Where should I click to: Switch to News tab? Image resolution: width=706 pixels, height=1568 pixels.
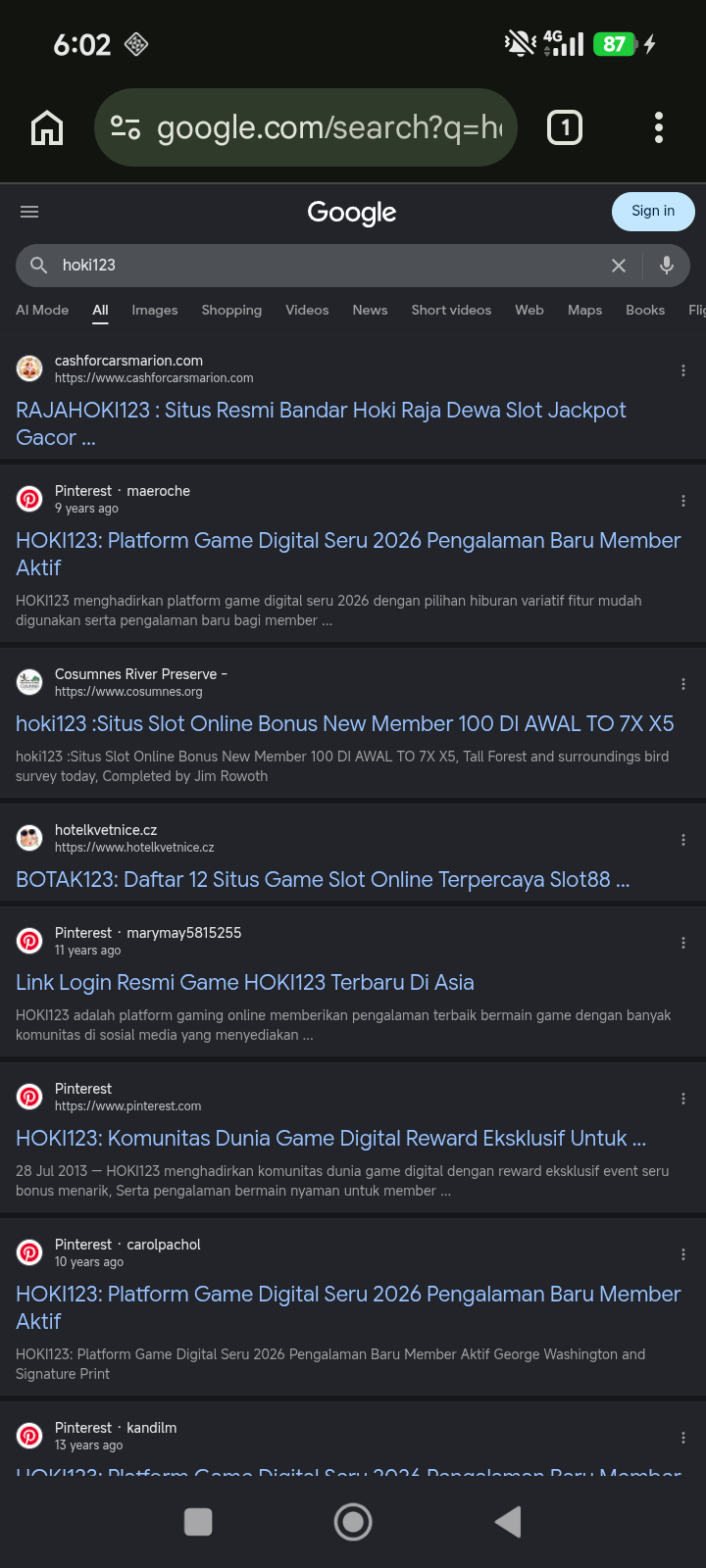(x=370, y=310)
